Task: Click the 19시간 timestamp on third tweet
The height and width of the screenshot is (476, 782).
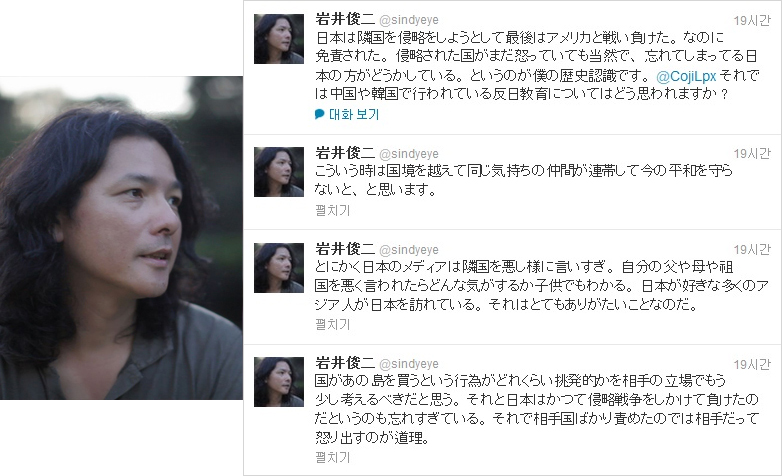Action: 752,249
